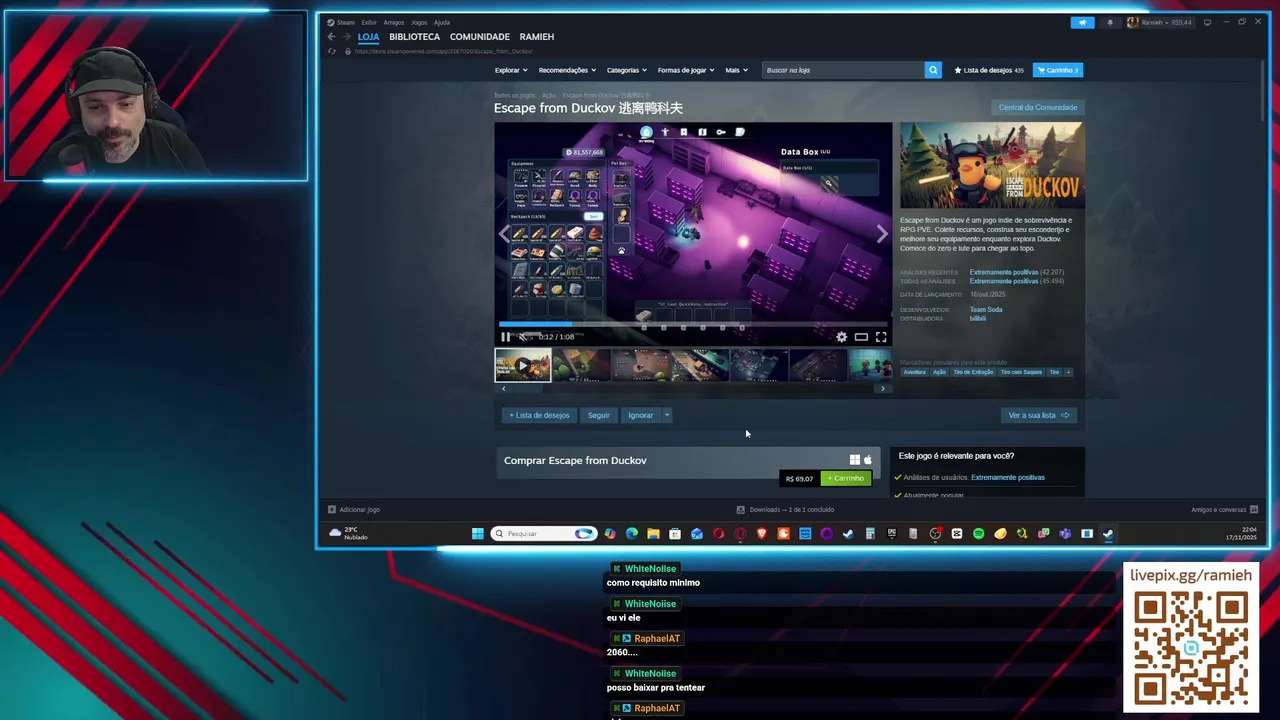Reload the Steam store page
Screen dimensions: 1280x720
click(331, 51)
